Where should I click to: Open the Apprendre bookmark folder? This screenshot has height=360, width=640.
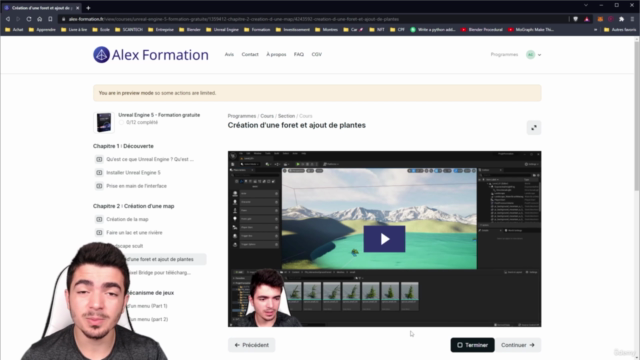point(42,30)
